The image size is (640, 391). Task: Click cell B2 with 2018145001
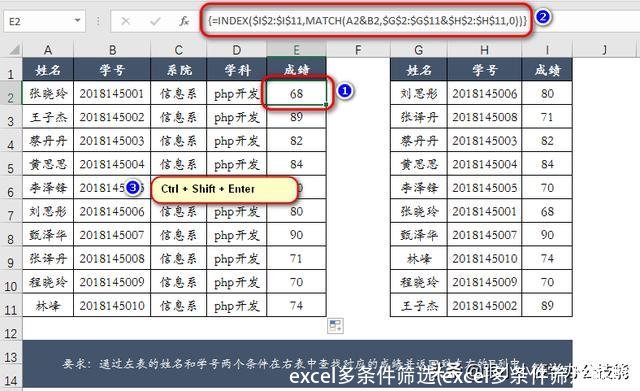(x=112, y=93)
